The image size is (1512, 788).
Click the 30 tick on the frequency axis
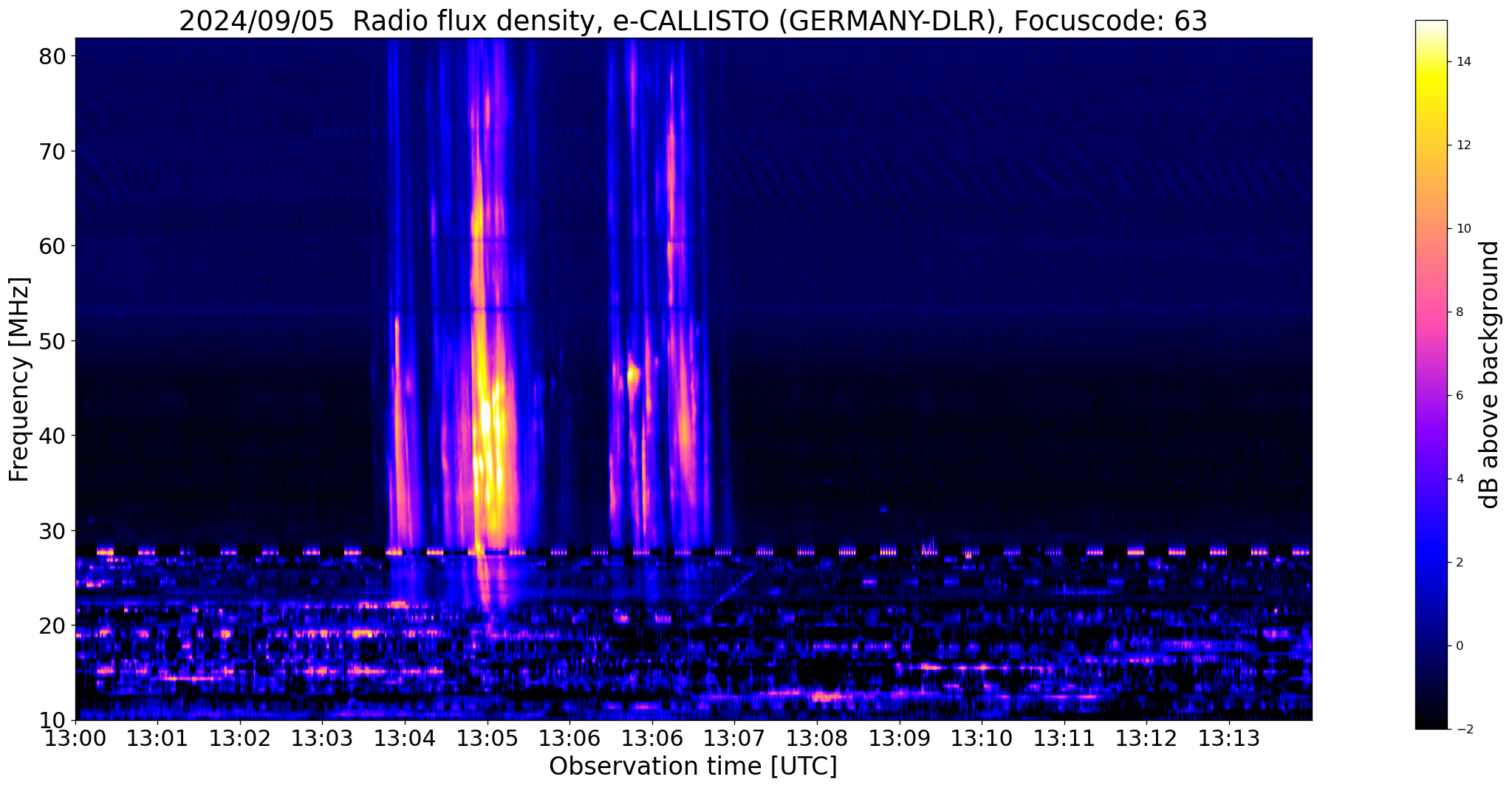tap(52, 531)
